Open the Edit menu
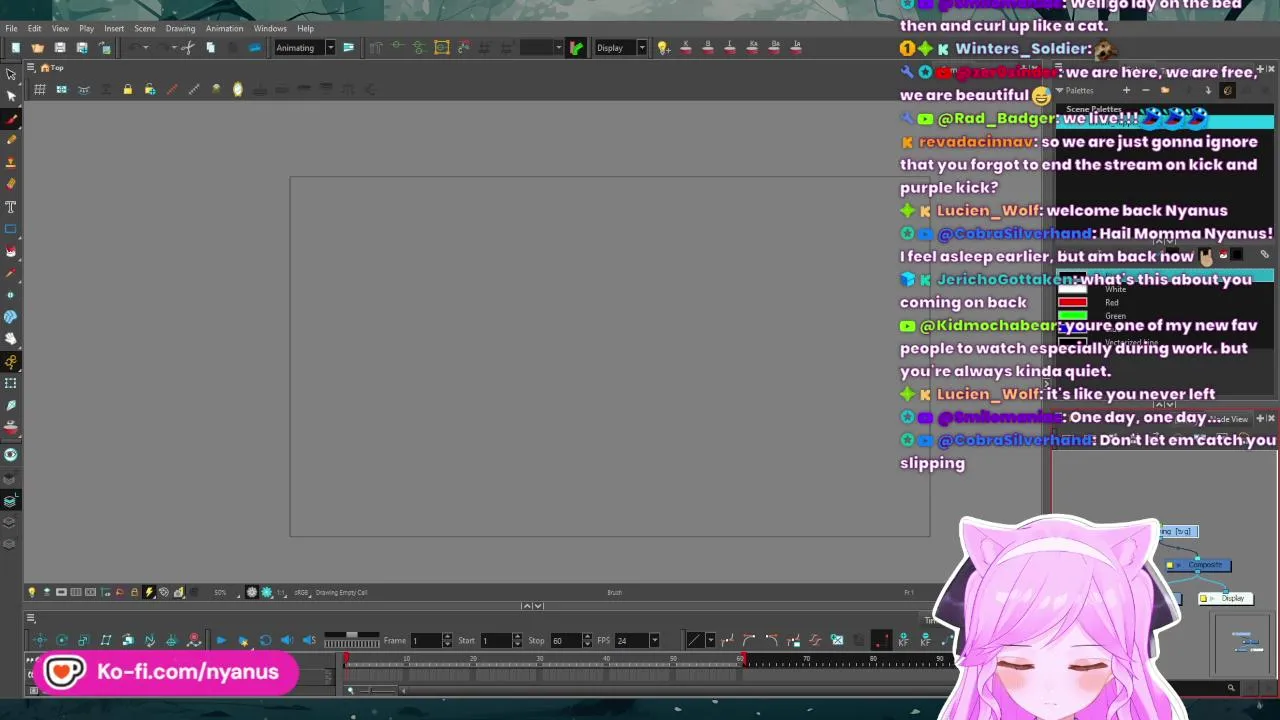 click(34, 28)
